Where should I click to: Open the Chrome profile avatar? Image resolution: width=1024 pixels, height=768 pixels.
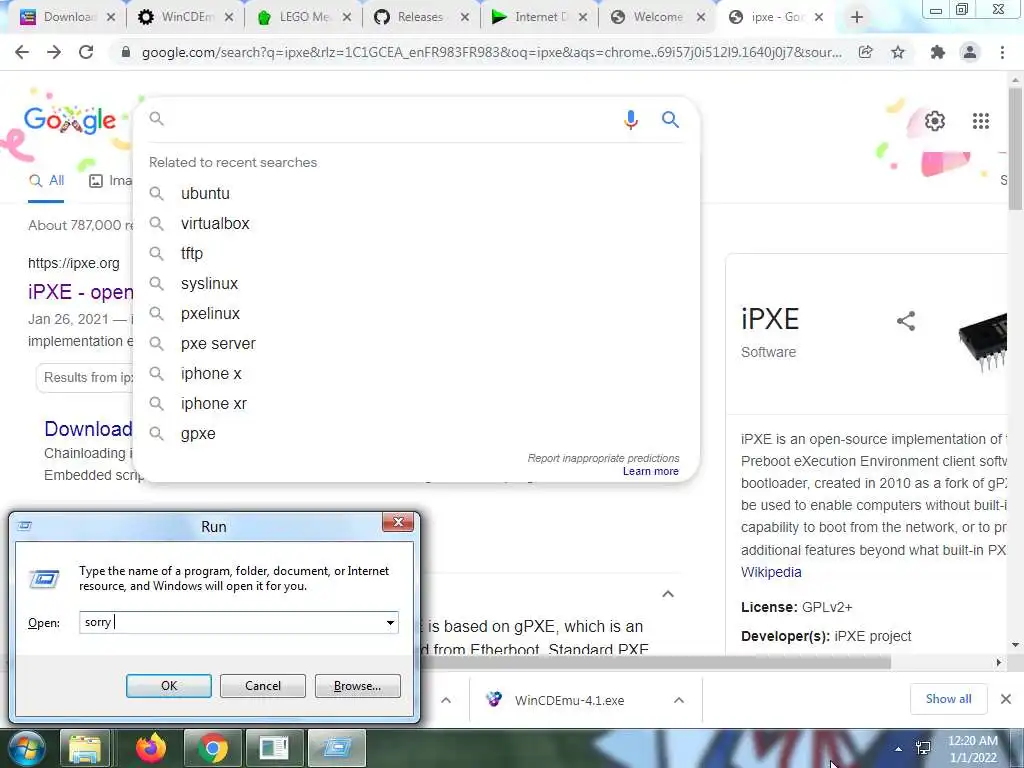click(x=970, y=52)
